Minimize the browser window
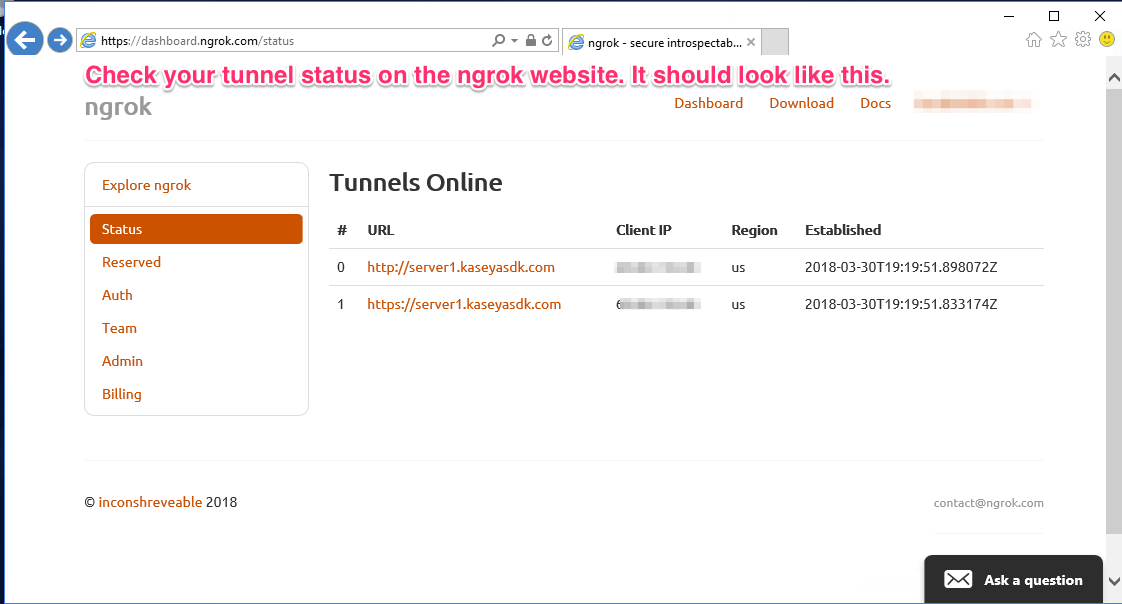This screenshot has width=1122, height=604. click(1009, 16)
